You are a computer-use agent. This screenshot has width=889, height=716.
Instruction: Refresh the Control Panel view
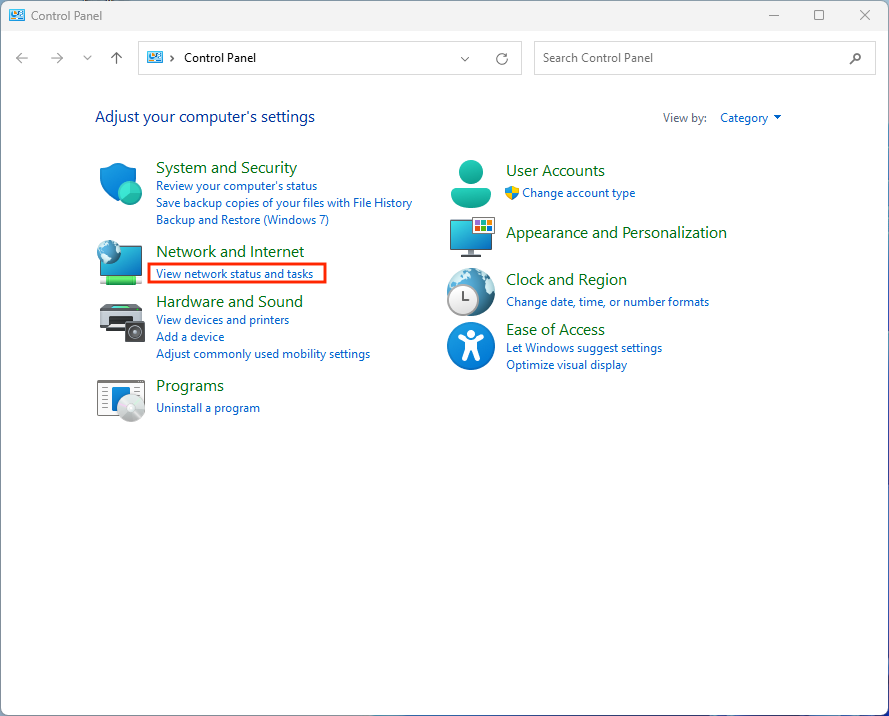502,58
